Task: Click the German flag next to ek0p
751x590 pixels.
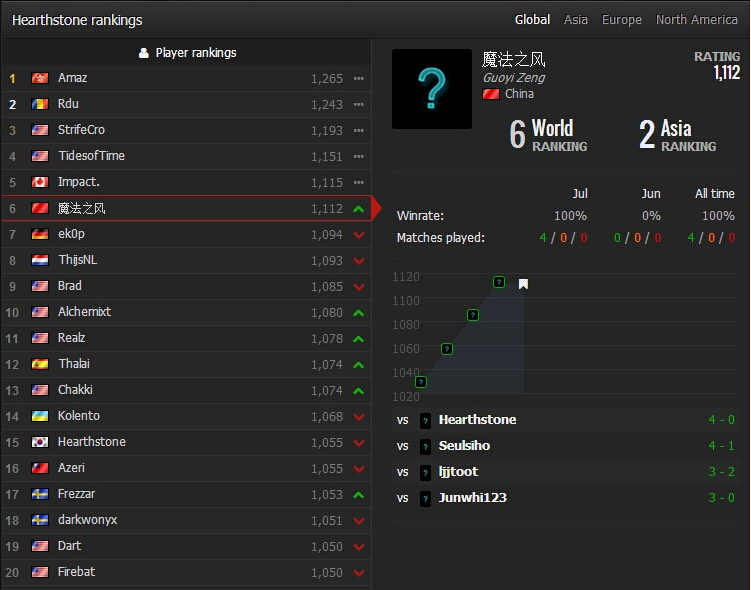Action: 40,234
